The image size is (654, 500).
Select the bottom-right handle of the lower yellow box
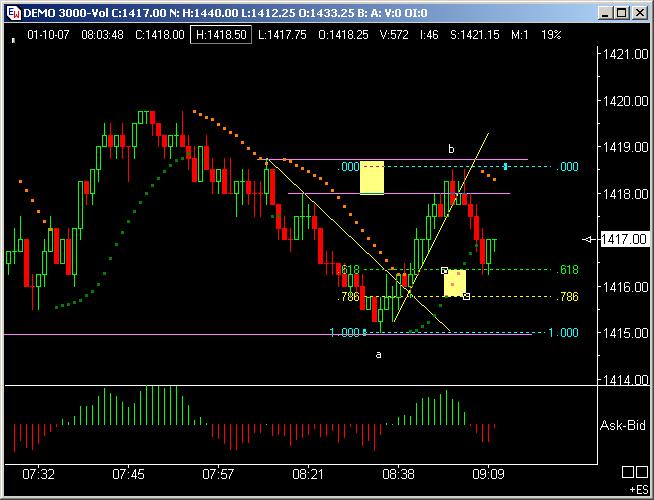click(x=466, y=296)
